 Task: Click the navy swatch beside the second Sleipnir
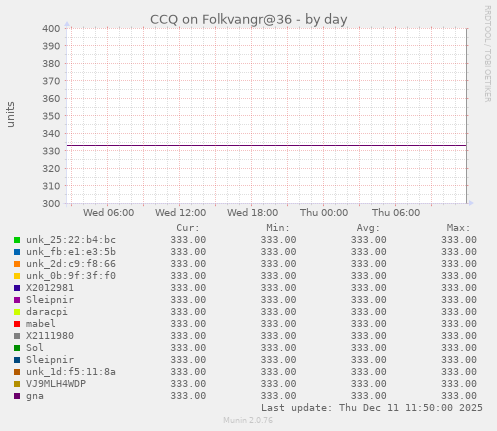[x=17, y=360]
